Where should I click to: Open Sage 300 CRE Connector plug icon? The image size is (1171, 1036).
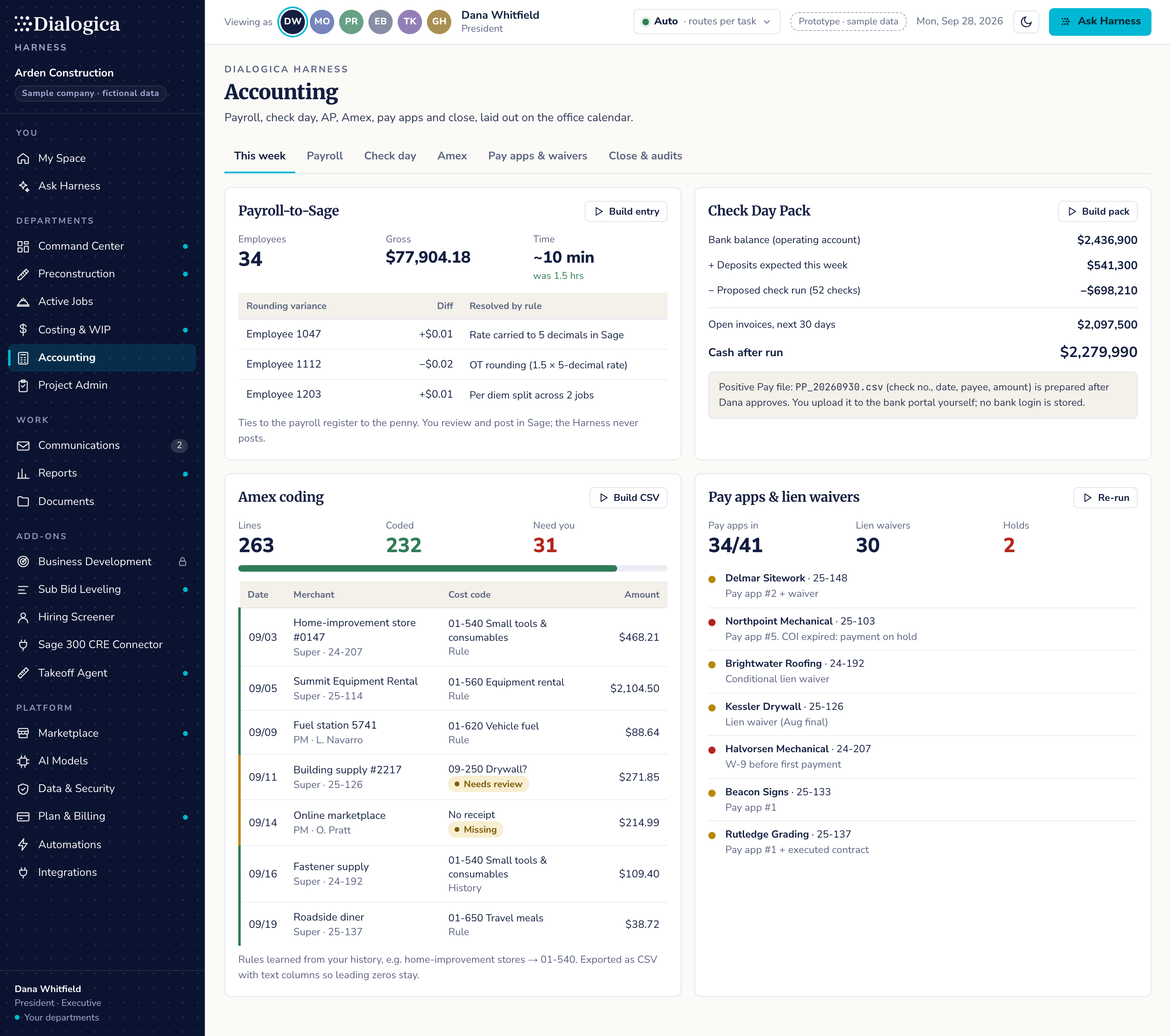(23, 644)
